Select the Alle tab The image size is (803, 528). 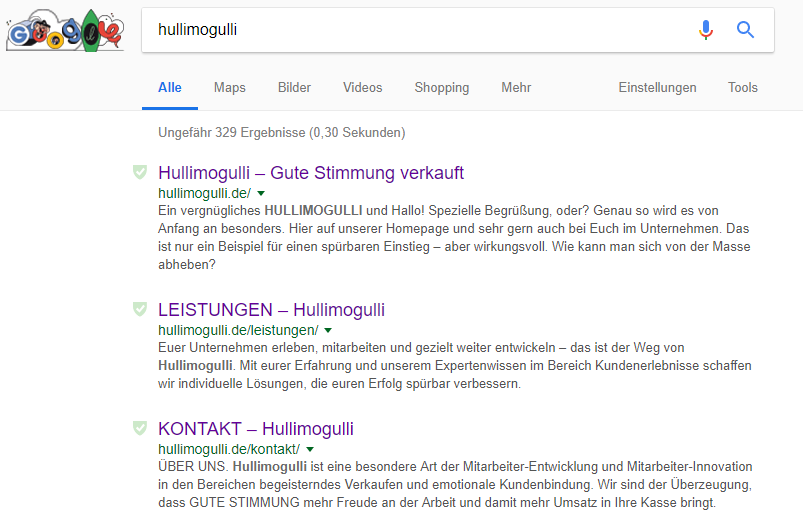[x=170, y=88]
